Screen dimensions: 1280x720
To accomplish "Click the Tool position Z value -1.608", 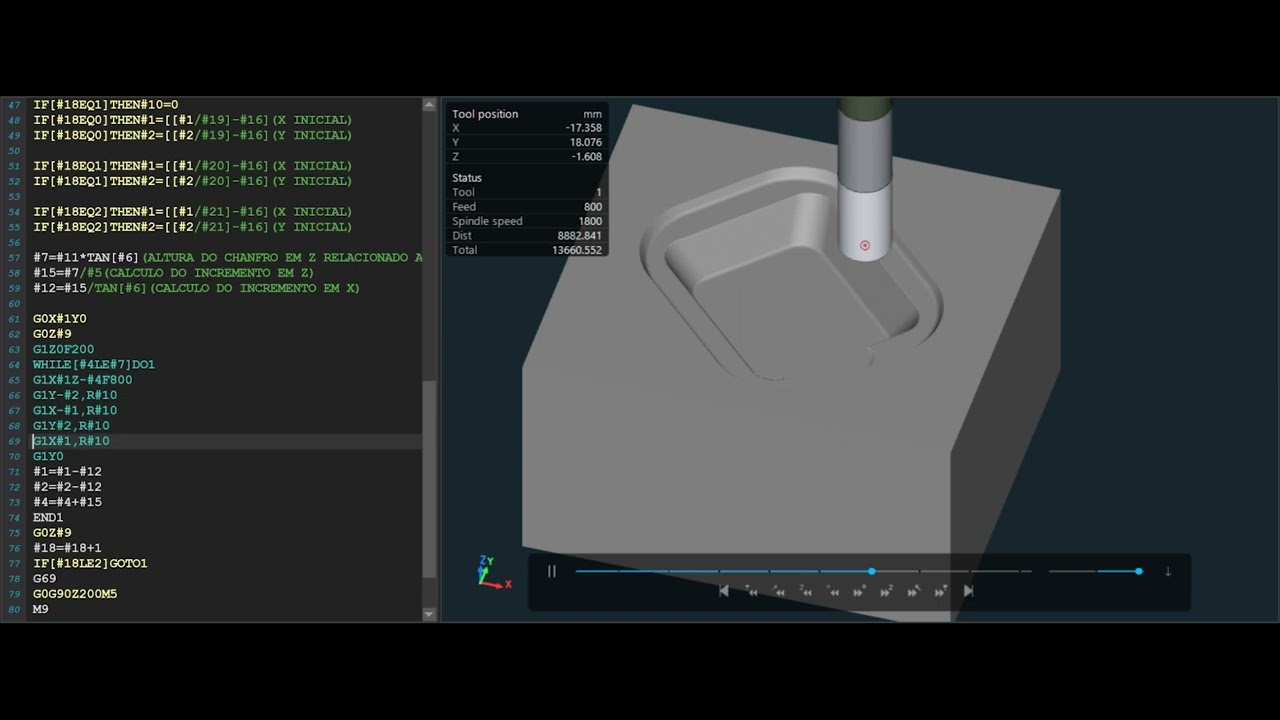I will tap(587, 157).
